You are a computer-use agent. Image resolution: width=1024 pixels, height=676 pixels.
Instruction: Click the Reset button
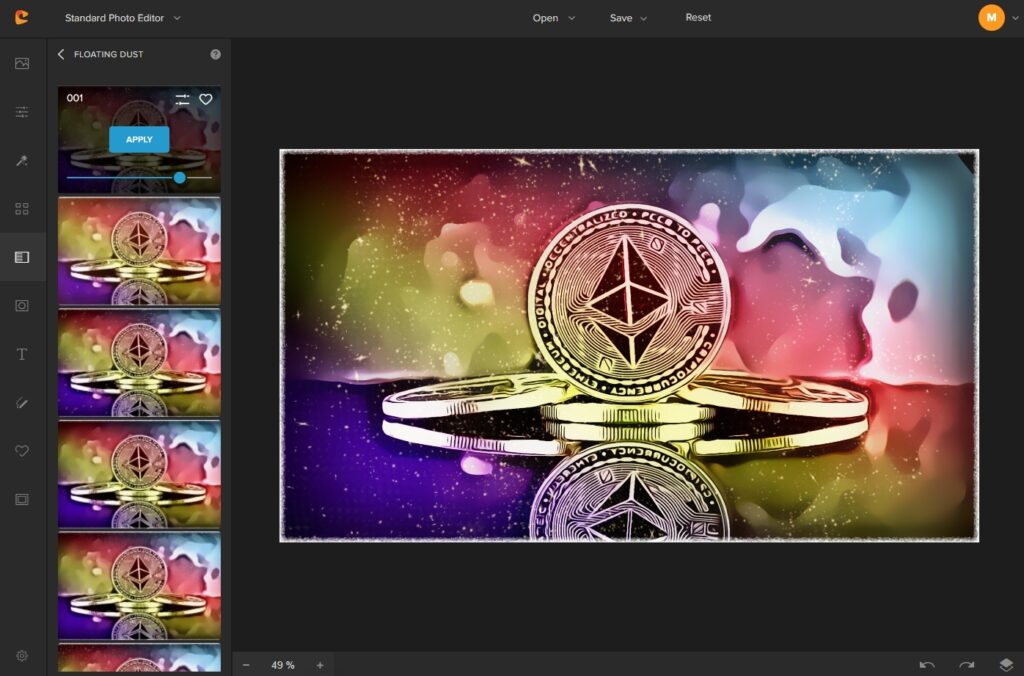pyautogui.click(x=698, y=18)
